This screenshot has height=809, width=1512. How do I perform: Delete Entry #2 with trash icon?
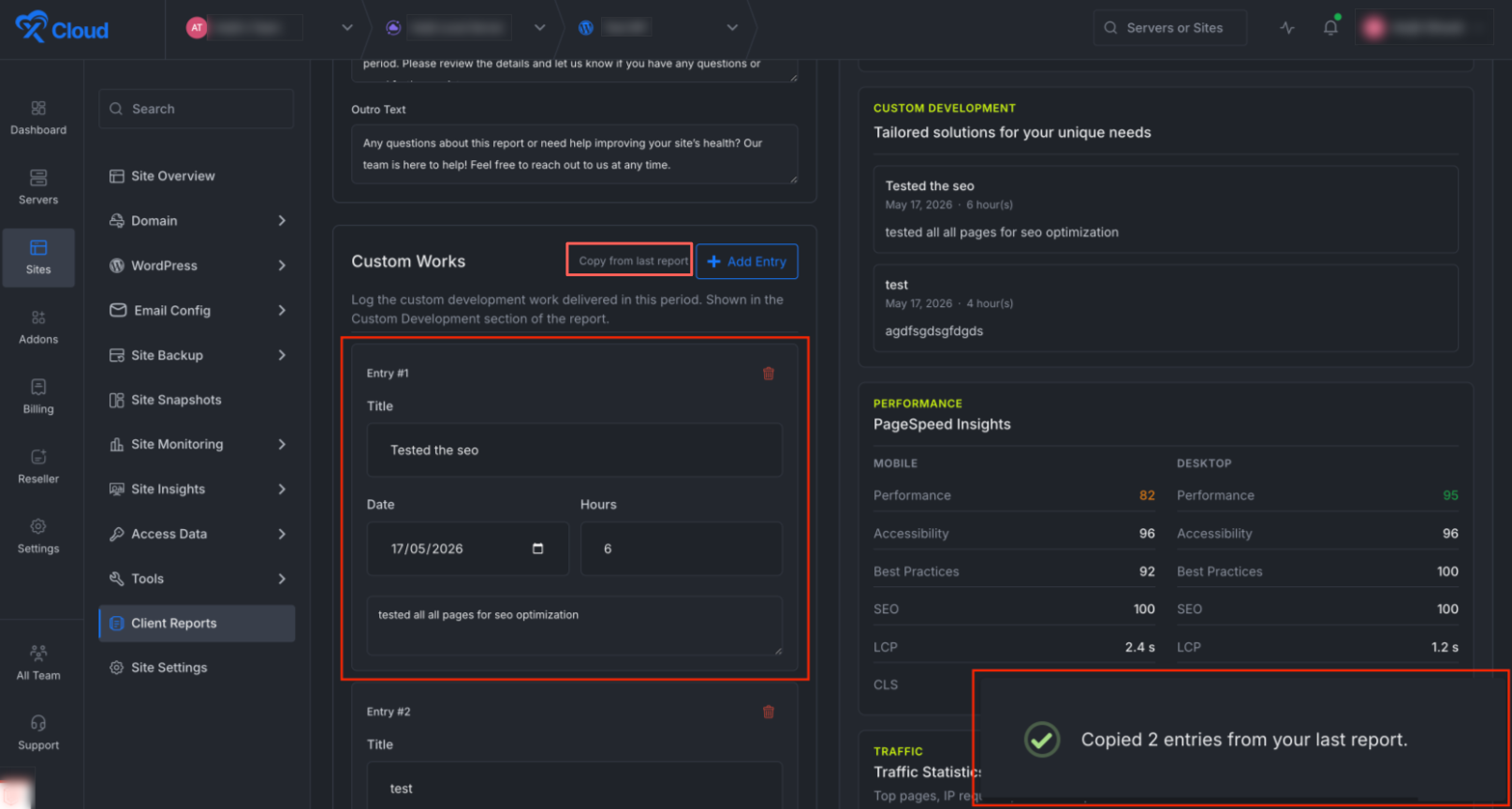[x=769, y=713]
